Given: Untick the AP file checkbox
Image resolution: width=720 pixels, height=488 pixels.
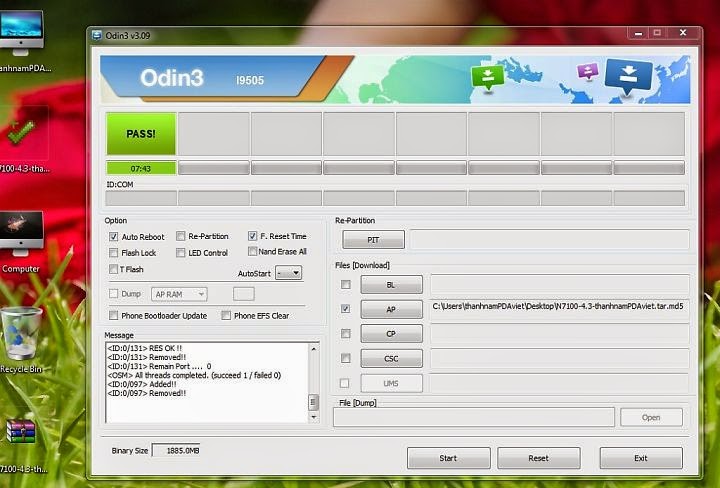Looking at the screenshot, I should click(345, 309).
